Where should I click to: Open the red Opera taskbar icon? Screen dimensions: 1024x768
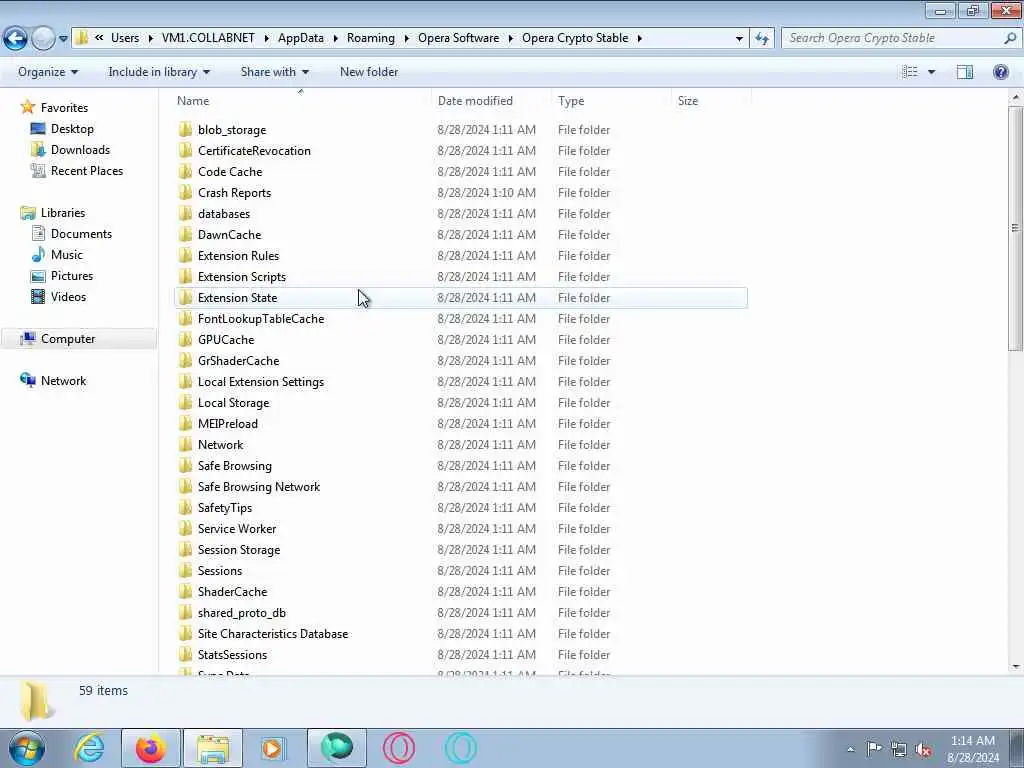tap(398, 748)
